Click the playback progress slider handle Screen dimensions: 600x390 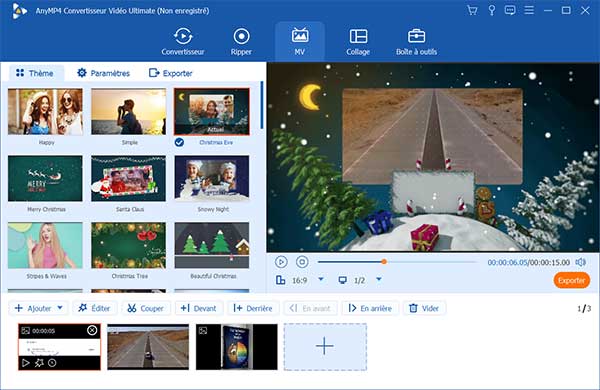[384, 262]
